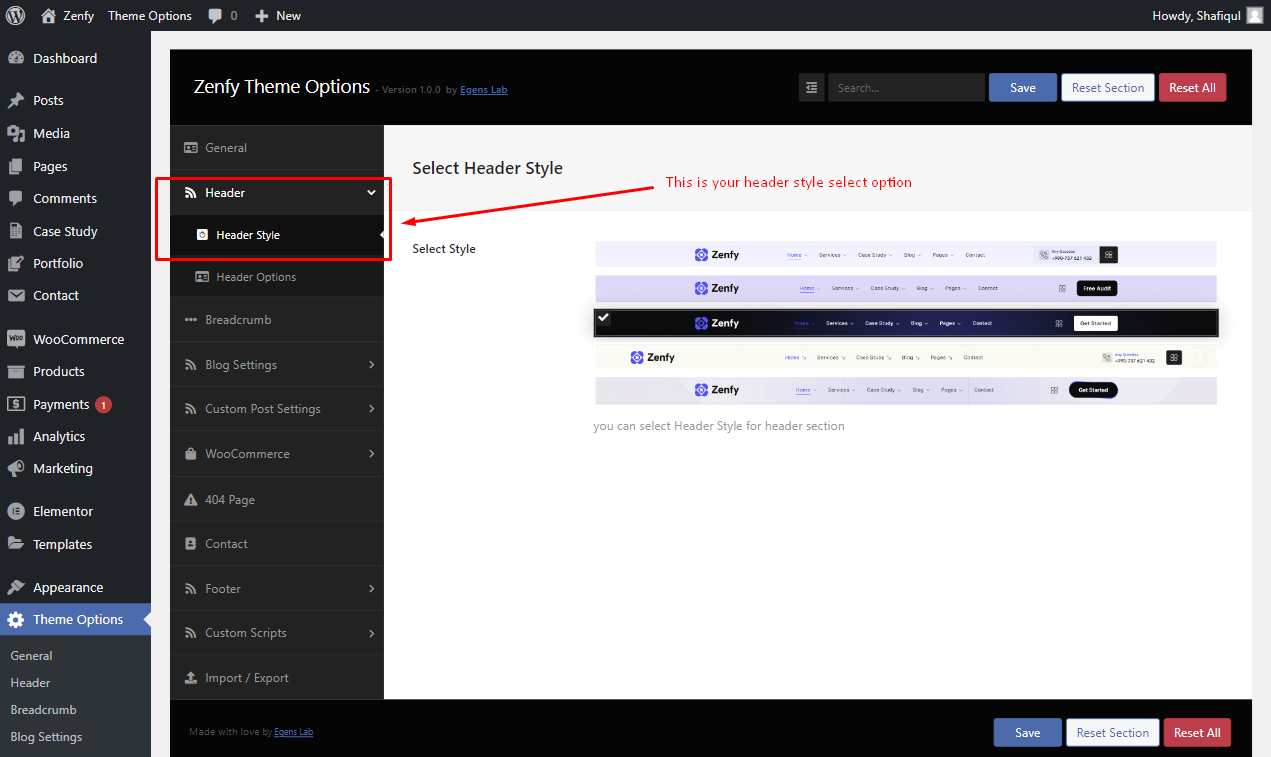This screenshot has height=757, width=1271.
Task: Click the WordPress logo icon
Action: pyautogui.click(x=15, y=15)
